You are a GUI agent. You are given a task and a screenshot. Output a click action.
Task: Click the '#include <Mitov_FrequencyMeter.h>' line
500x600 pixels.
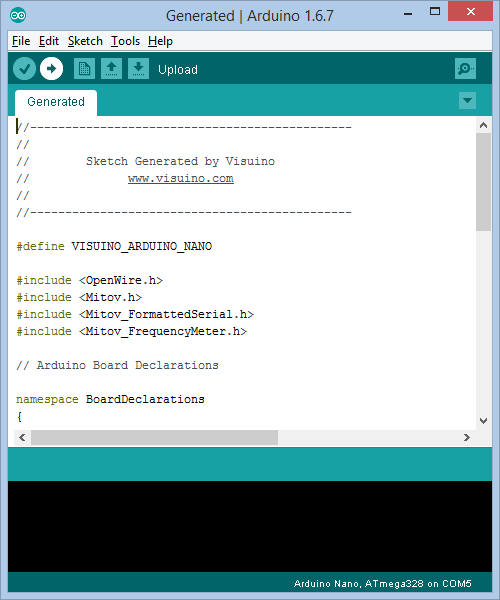pyautogui.click(x=132, y=331)
